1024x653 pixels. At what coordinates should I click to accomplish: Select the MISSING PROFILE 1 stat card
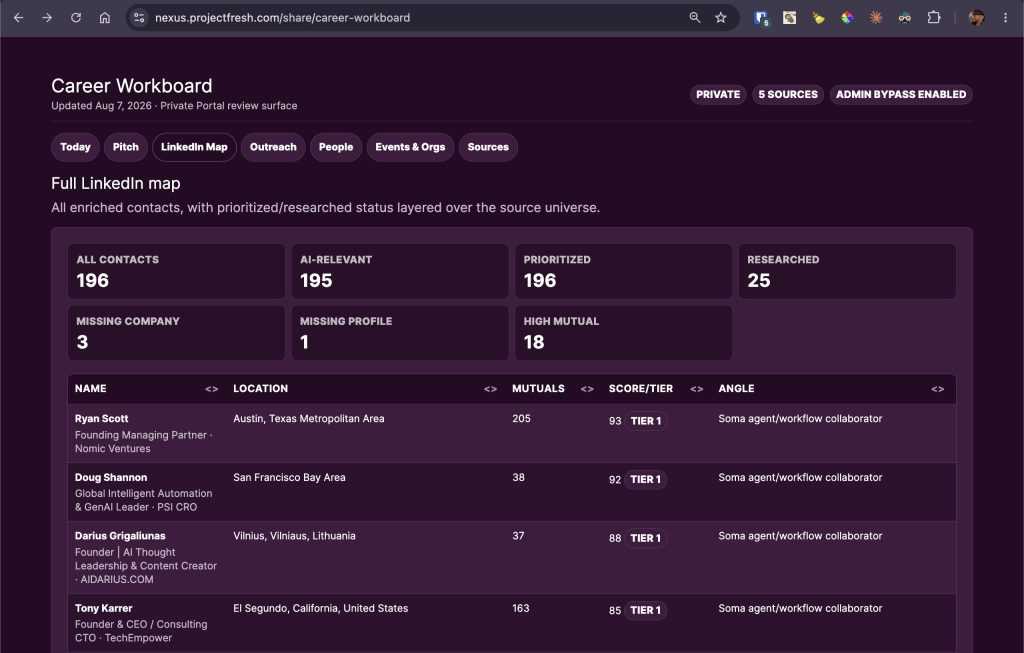coord(400,333)
